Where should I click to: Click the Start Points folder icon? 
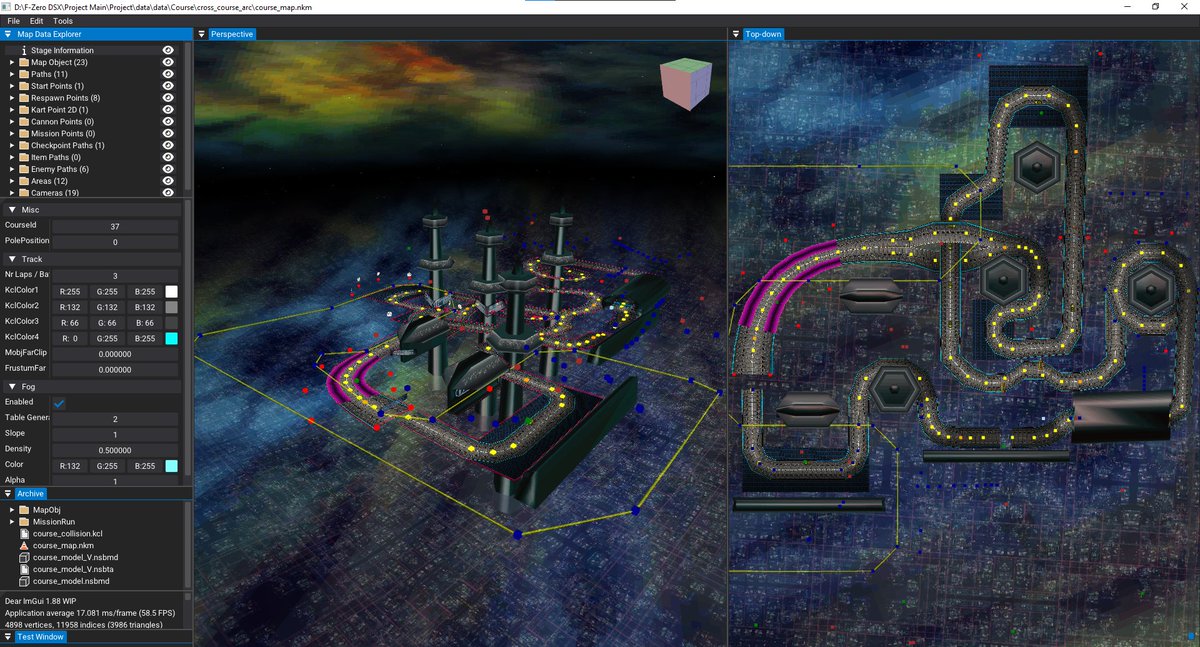[23, 86]
